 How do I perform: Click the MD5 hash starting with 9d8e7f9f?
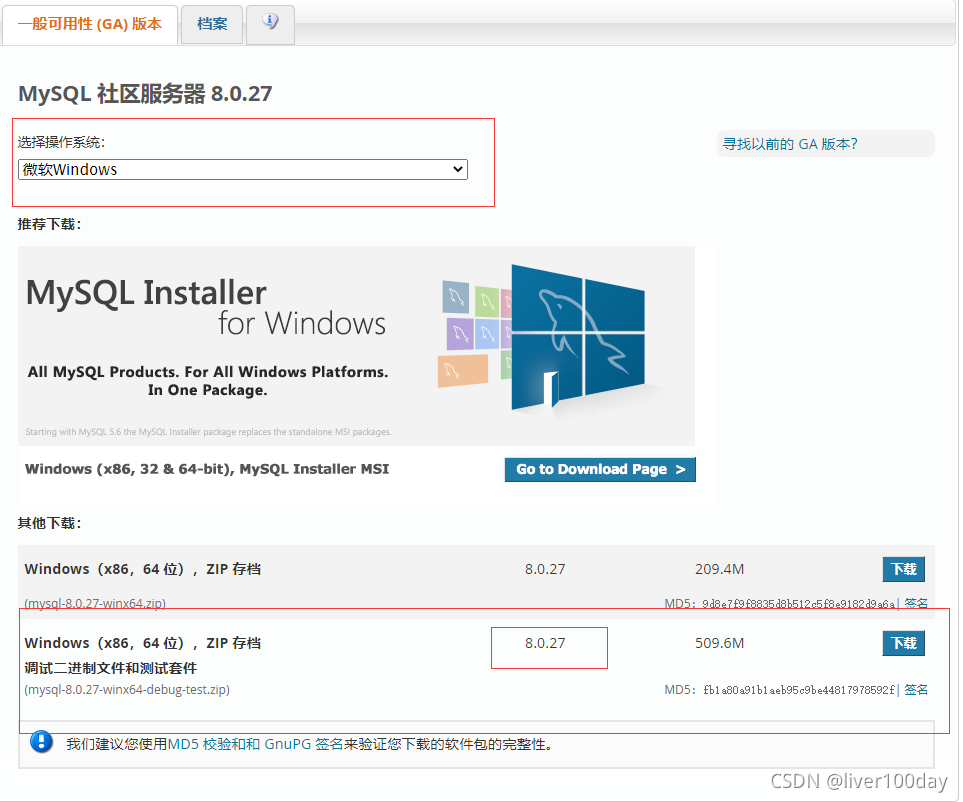click(x=798, y=604)
